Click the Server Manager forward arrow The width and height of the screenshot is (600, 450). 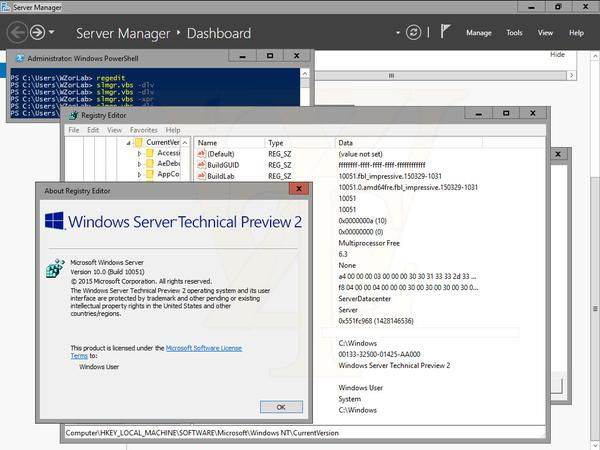pyautogui.click(x=38, y=33)
